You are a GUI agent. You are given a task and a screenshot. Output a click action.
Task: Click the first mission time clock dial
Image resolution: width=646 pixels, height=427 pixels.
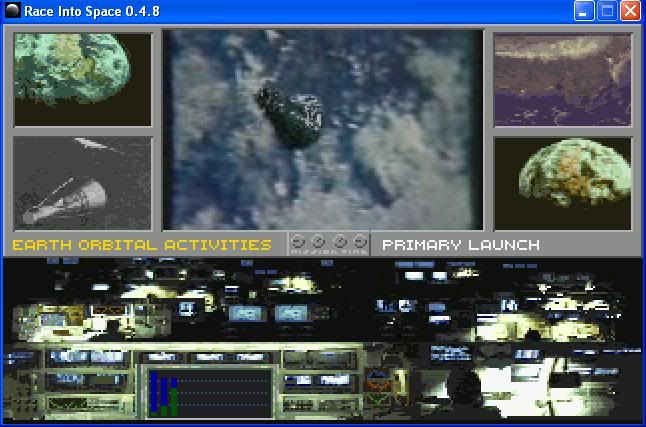pos(298,241)
